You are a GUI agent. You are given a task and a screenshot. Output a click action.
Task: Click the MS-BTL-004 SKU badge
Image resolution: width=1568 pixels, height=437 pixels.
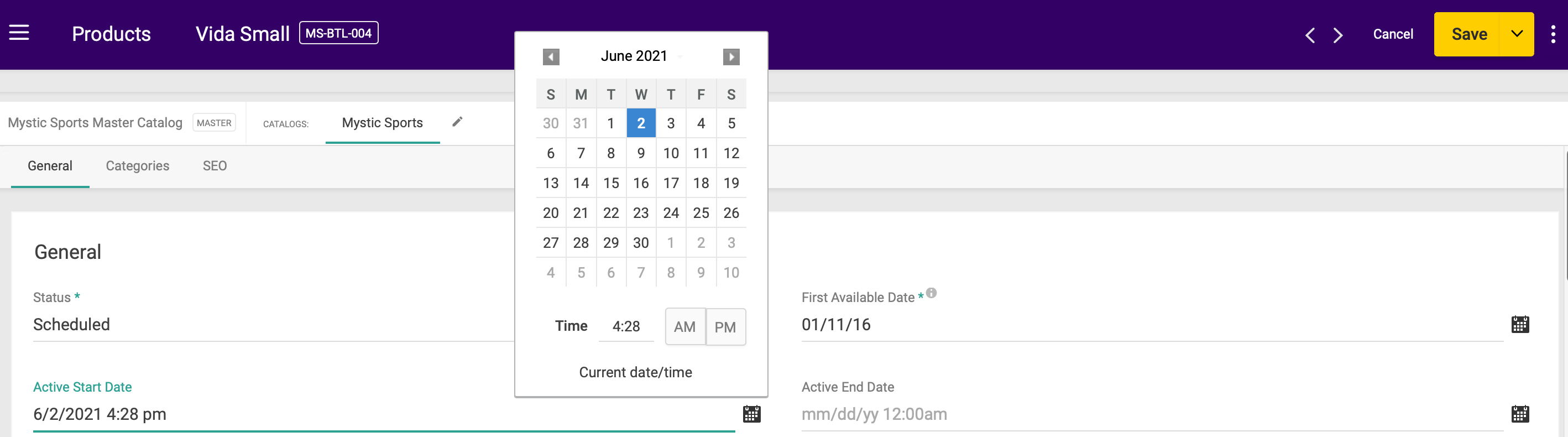[338, 33]
